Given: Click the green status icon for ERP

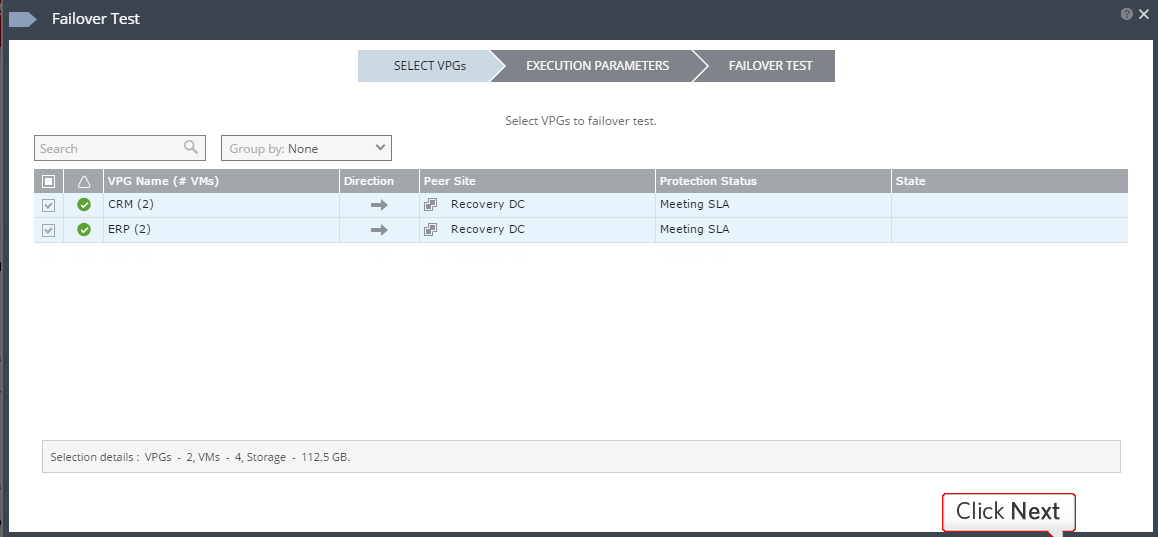Looking at the screenshot, I should [x=84, y=230].
